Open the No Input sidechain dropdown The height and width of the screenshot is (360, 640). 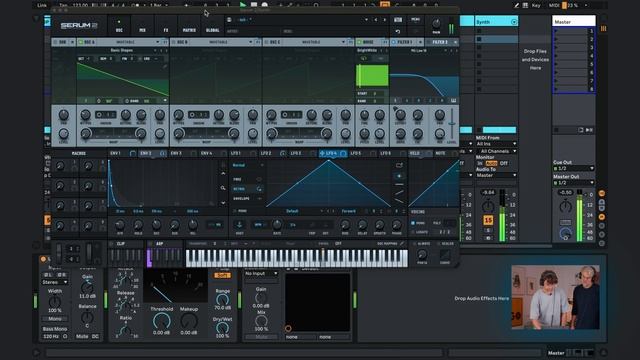(x=262, y=273)
